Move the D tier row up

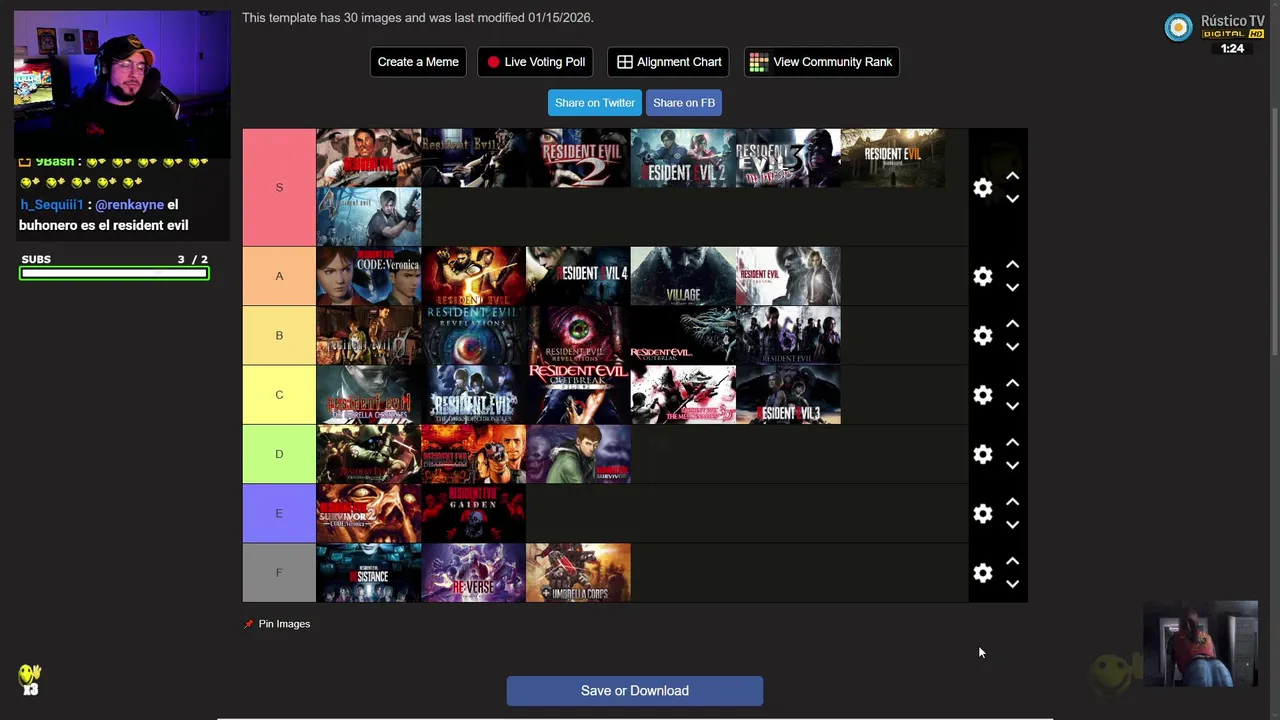pyautogui.click(x=1012, y=442)
